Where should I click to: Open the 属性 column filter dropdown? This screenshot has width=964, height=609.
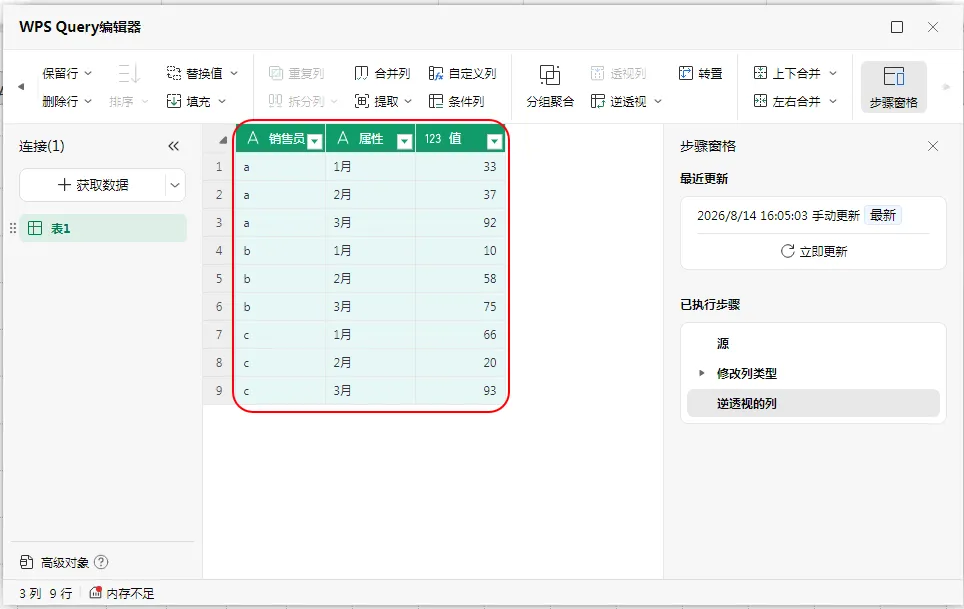pyautogui.click(x=405, y=142)
